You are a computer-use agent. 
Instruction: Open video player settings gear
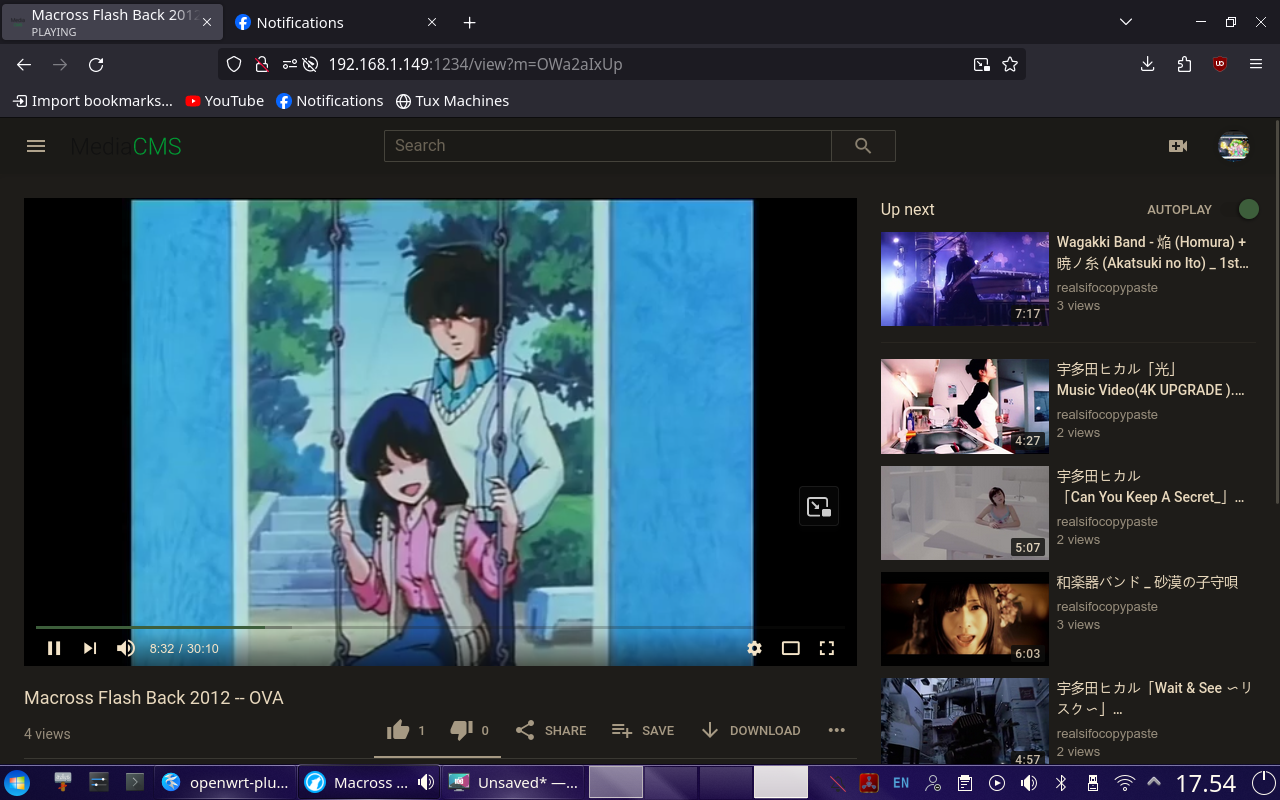pyautogui.click(x=754, y=648)
